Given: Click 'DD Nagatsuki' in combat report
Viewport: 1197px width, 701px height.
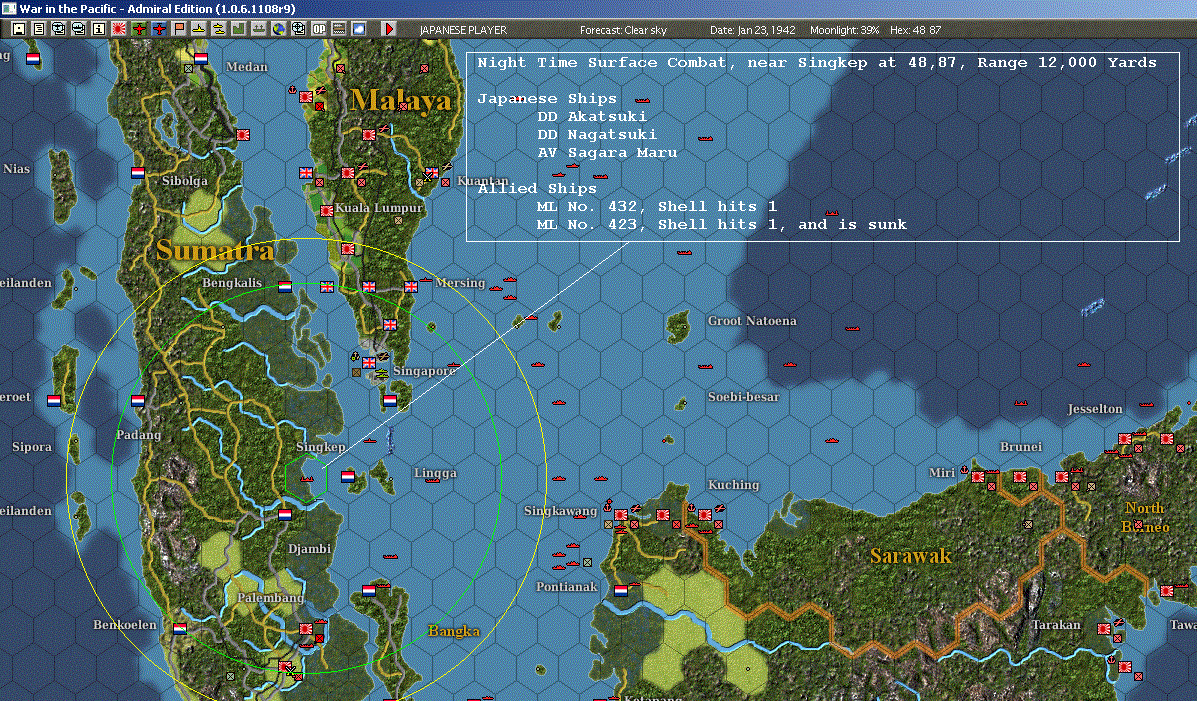Looking at the screenshot, I should point(596,134).
